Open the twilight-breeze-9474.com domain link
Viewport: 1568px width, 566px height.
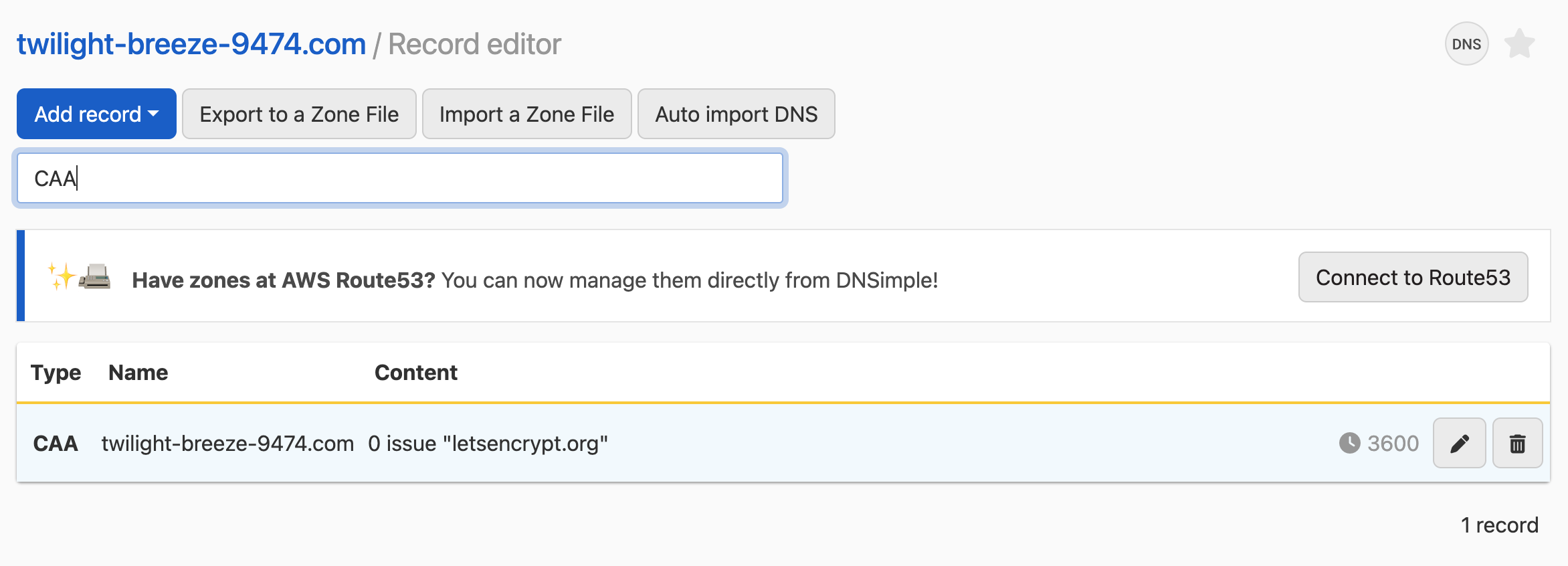[191, 44]
